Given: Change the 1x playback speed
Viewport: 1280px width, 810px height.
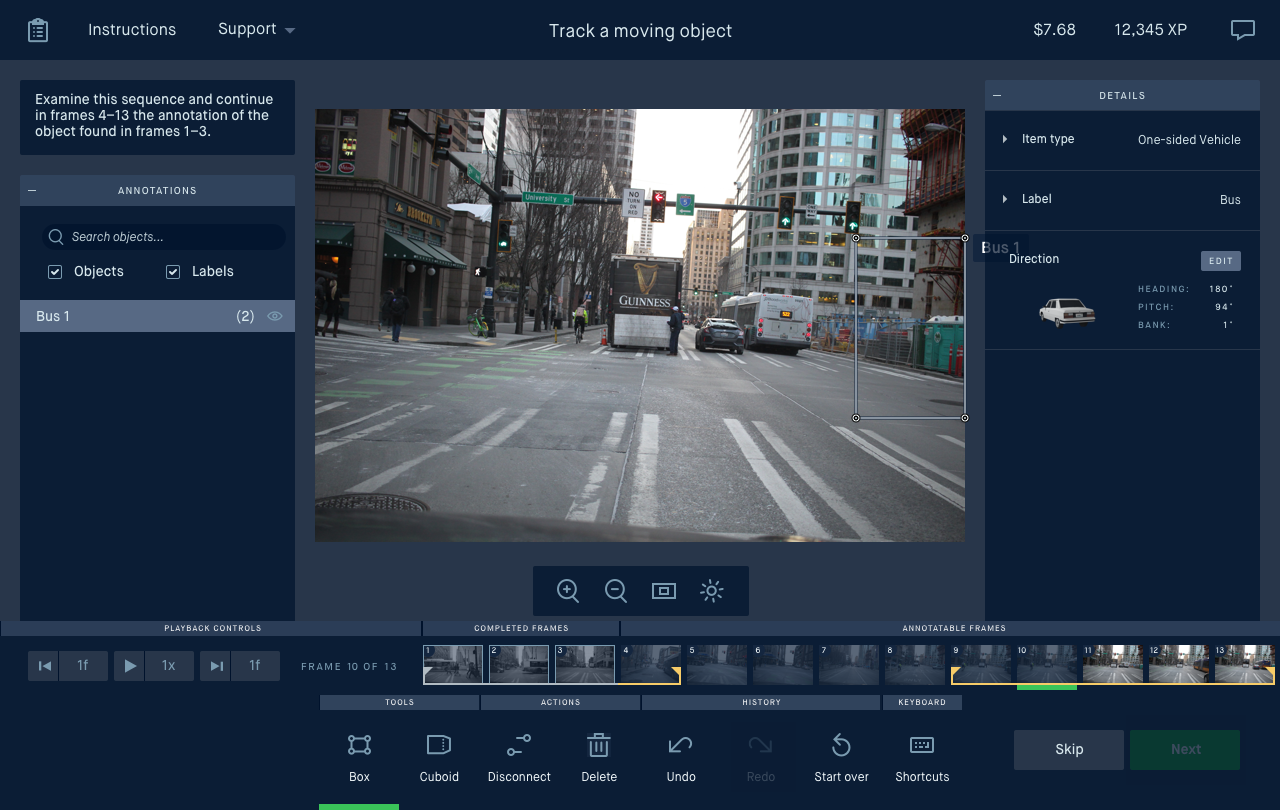Looking at the screenshot, I should click(169, 666).
